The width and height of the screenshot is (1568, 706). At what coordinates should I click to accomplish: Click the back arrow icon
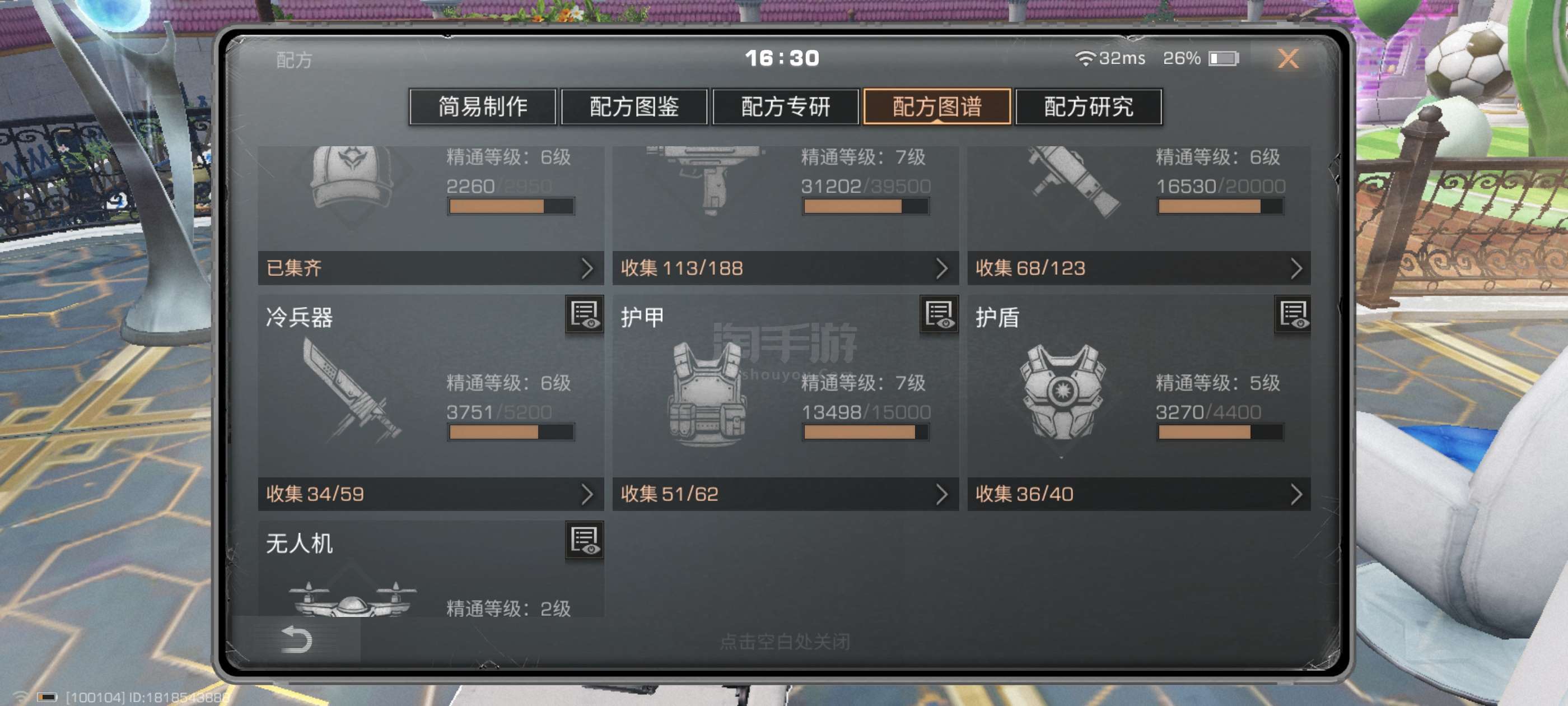(296, 640)
